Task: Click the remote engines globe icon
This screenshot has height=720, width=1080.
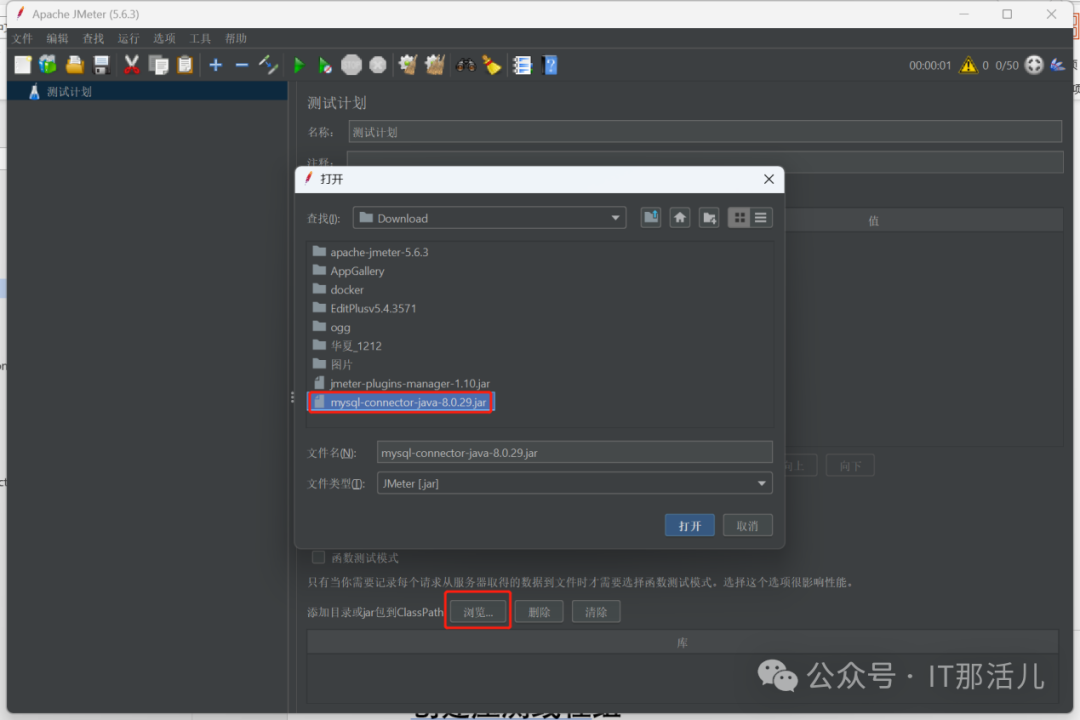Action: click(x=1034, y=65)
